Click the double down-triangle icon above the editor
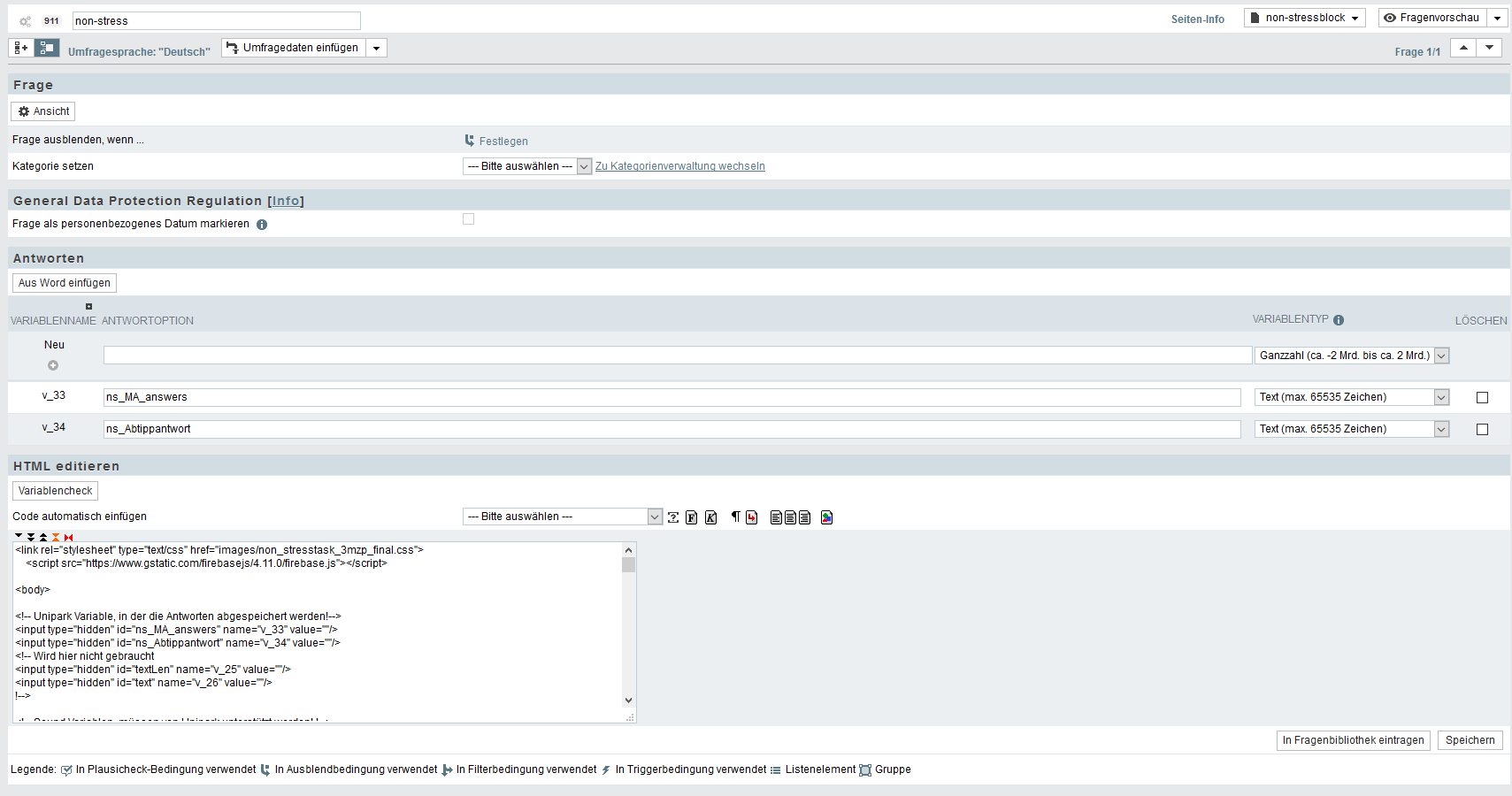 [x=31, y=537]
